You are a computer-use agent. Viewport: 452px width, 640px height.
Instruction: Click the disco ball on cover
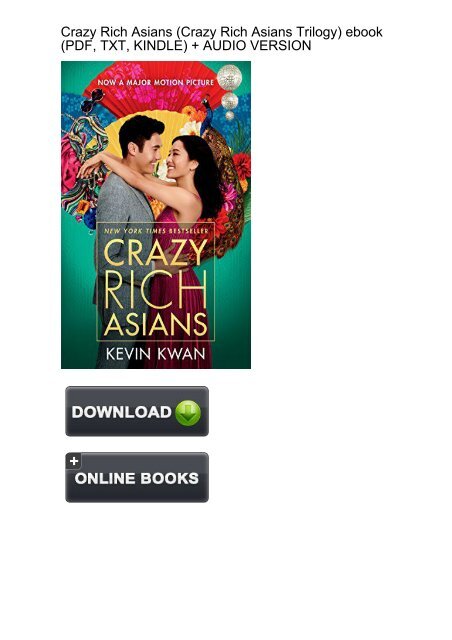click(229, 77)
